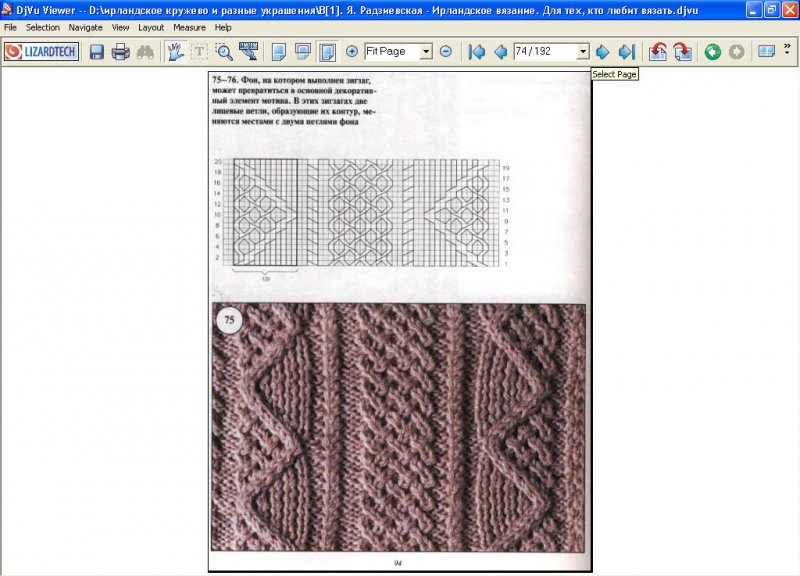Click the 74 / 192 page number field
The height and width of the screenshot is (576, 800).
coord(545,52)
